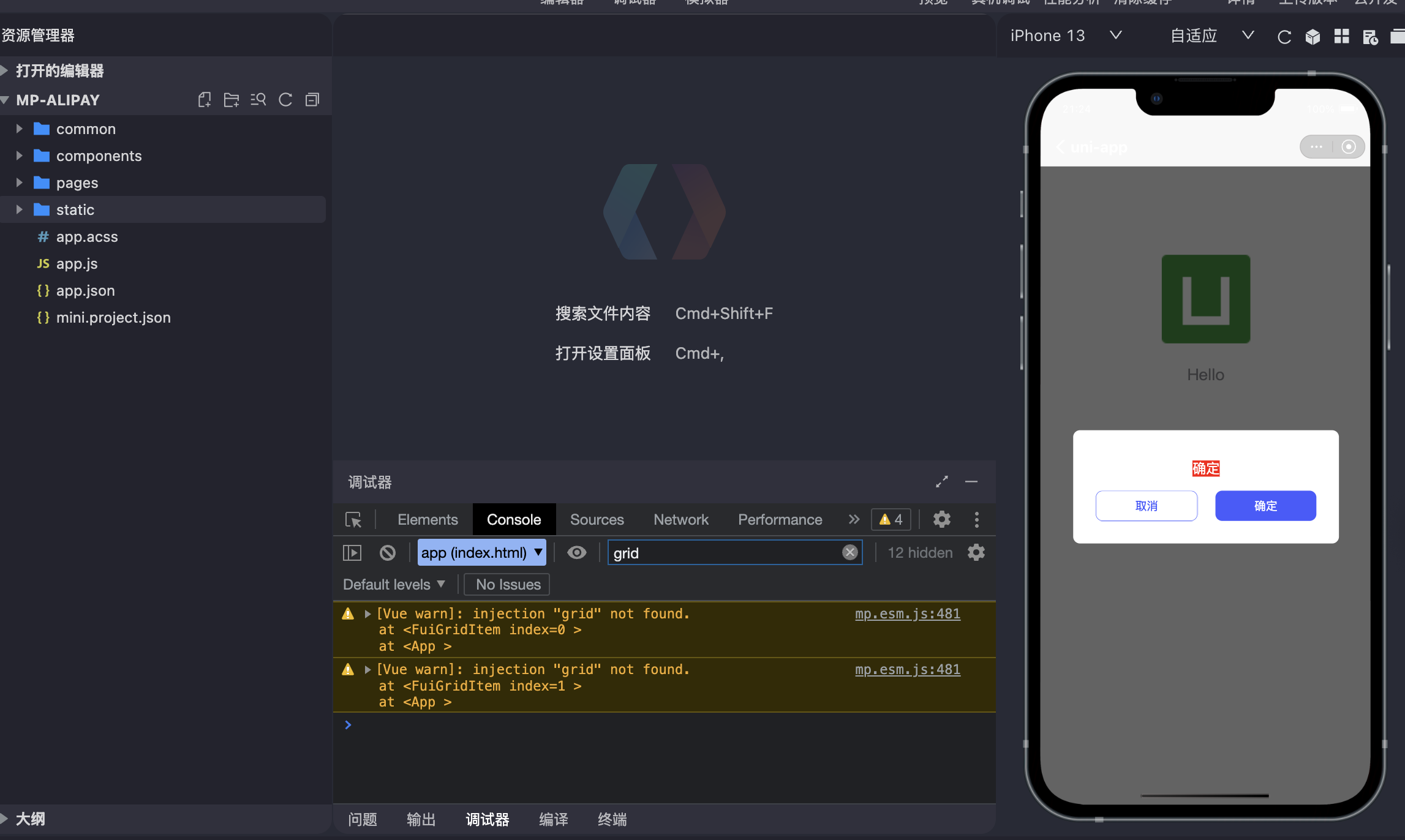Toggle live expression eye icon

[576, 553]
